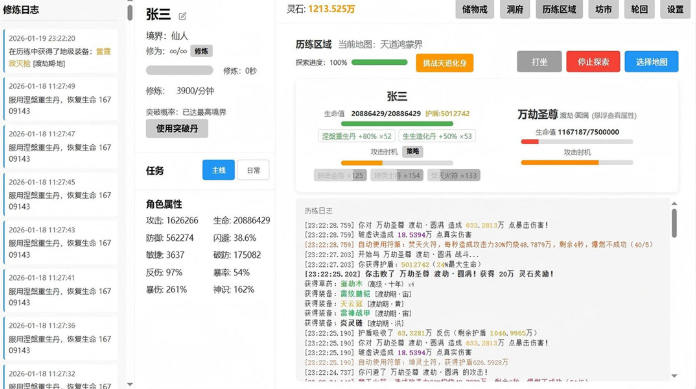Screen dimensions: 696x389
Task: Click the 生生造化丹 +50% ×53 pill tag
Action: click(437, 136)
